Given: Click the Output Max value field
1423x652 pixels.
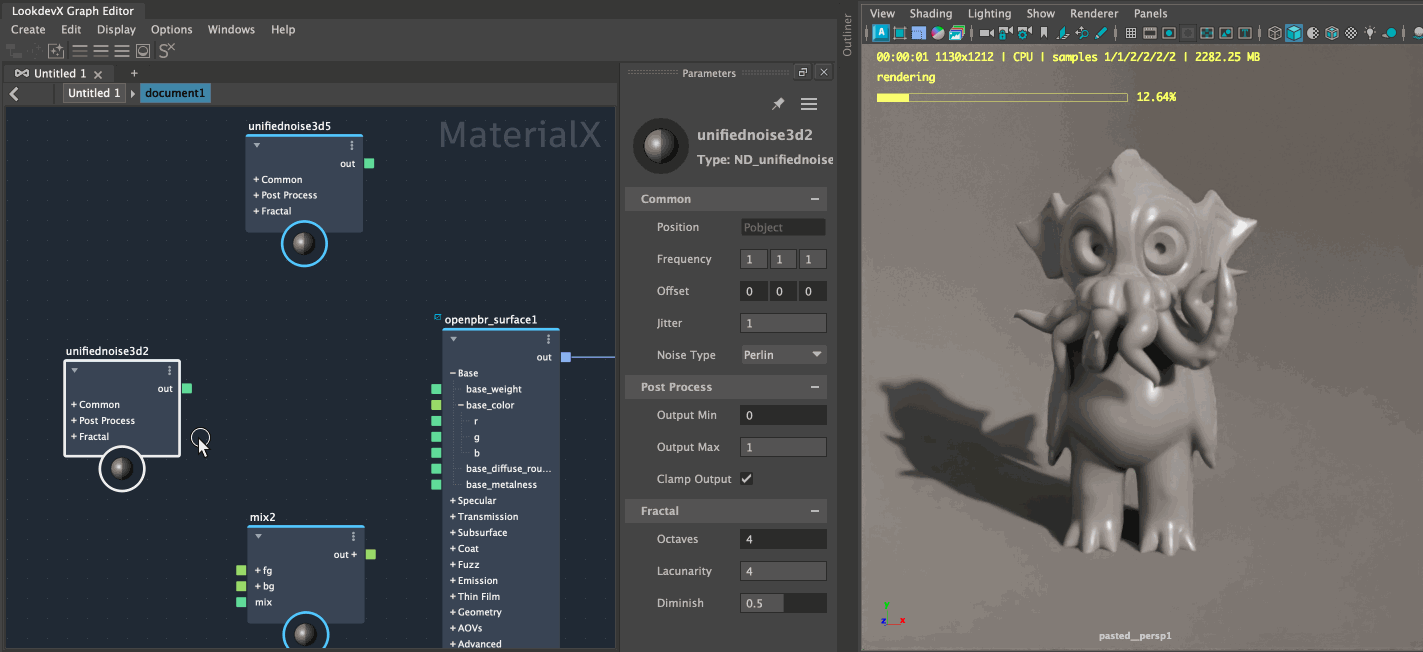Looking at the screenshot, I should click(x=784, y=447).
